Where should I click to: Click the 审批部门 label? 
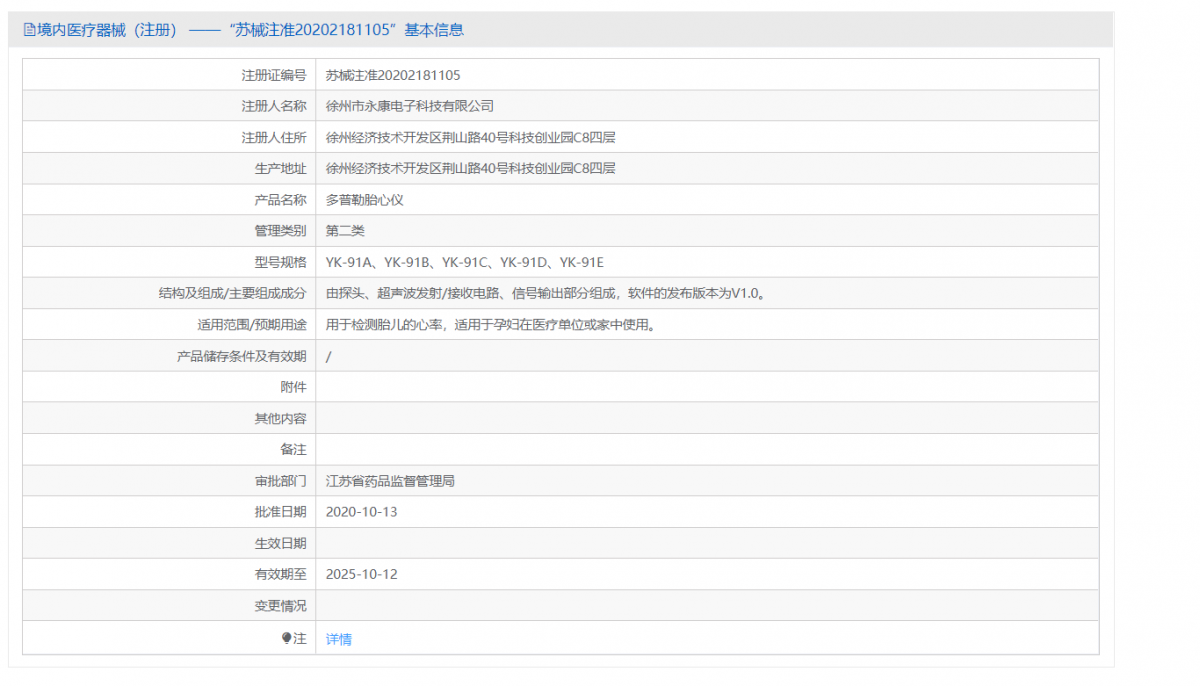(x=281, y=481)
